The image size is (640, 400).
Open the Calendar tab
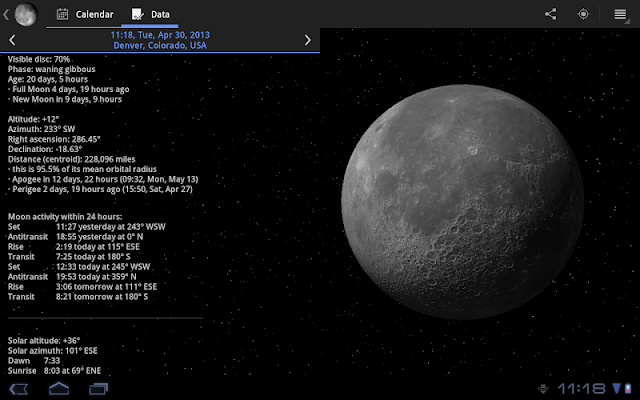84,14
